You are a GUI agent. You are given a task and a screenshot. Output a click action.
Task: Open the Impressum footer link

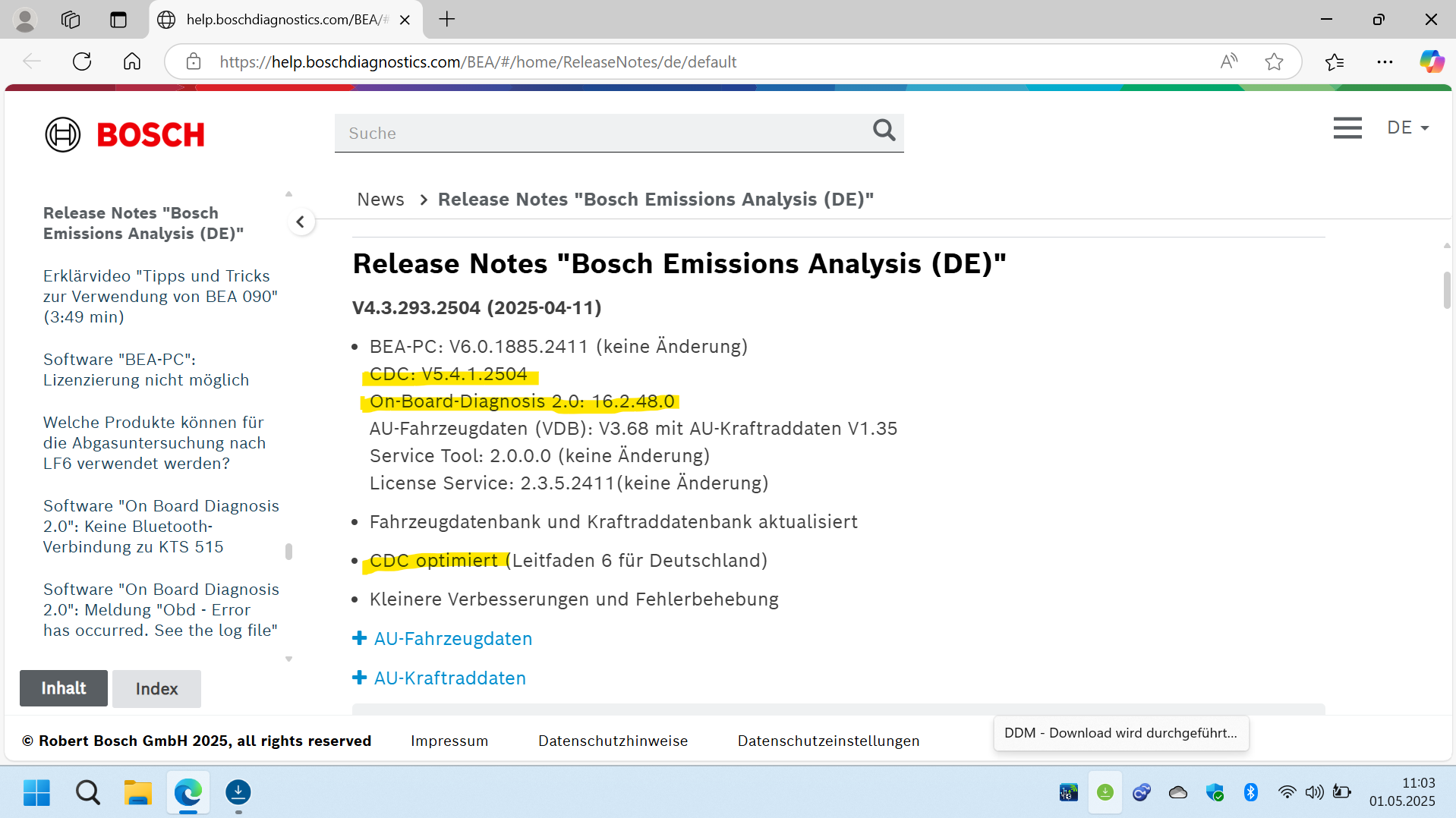[449, 741]
